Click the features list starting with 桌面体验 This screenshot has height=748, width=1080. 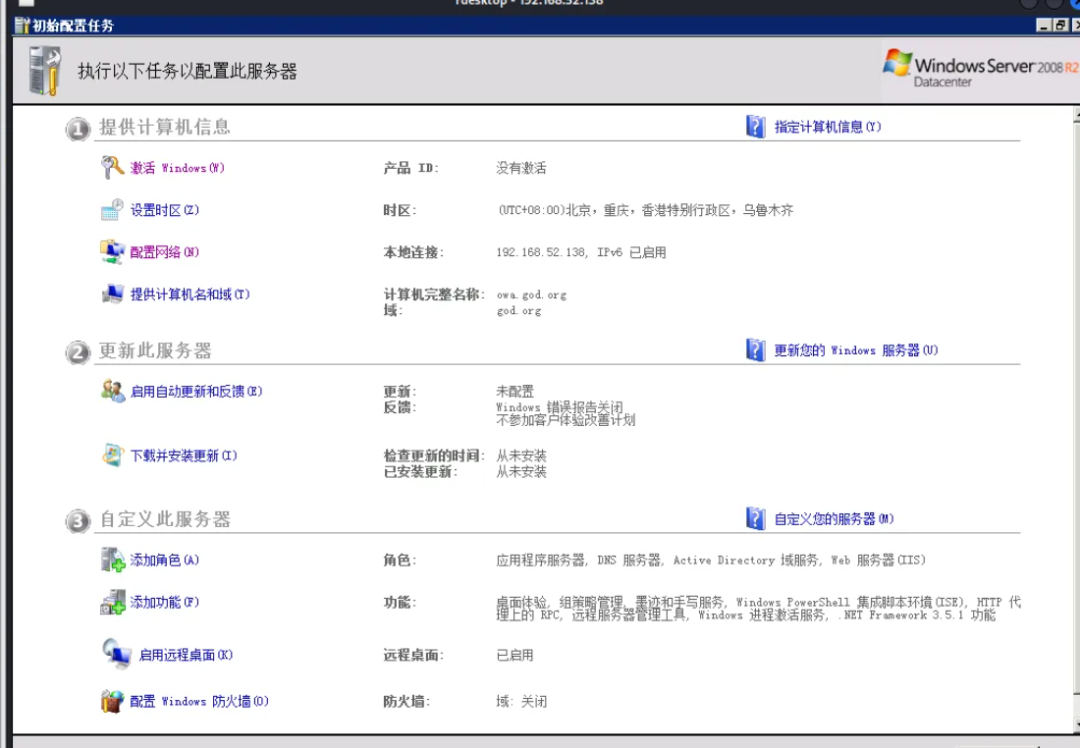tap(758, 608)
